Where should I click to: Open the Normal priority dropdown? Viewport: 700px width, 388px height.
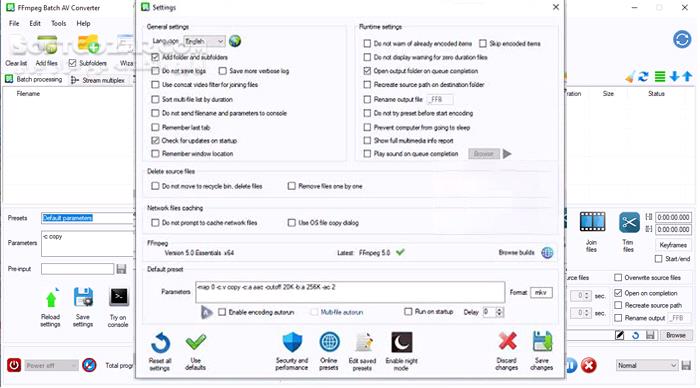(647, 365)
